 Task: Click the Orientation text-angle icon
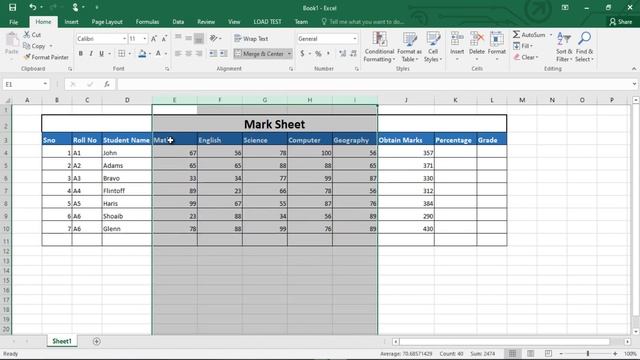[213, 38]
